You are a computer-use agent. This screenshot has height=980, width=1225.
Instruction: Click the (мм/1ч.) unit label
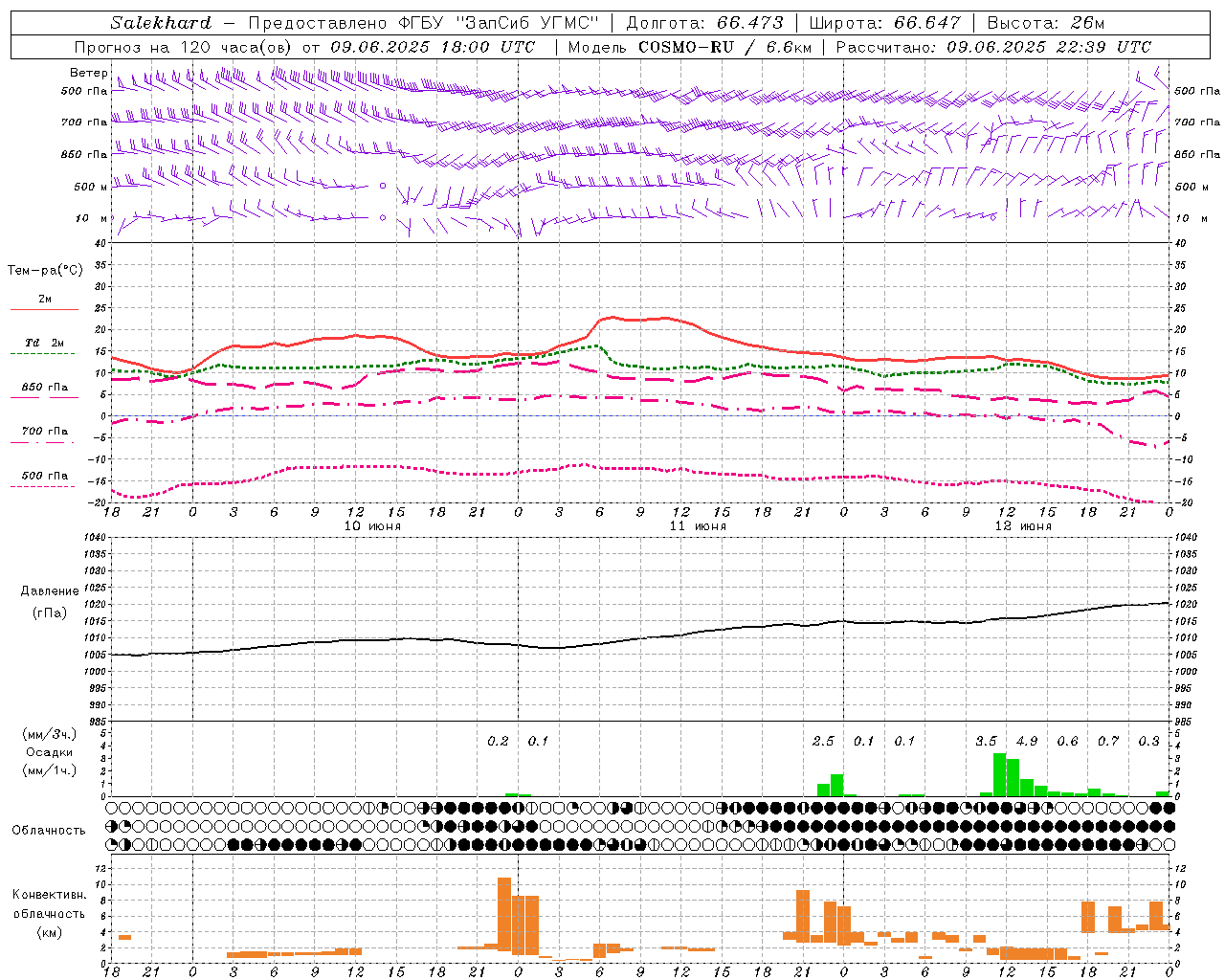[x=49, y=770]
